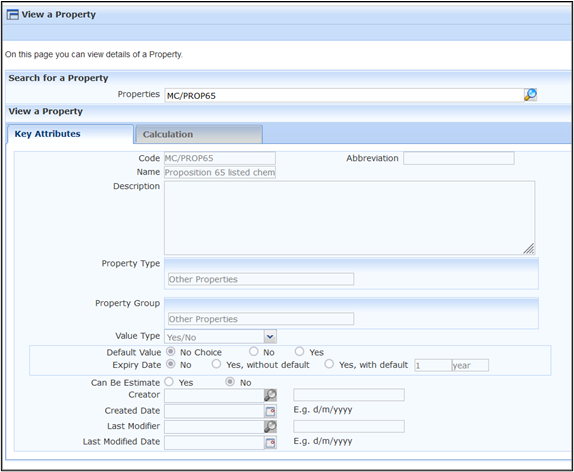This screenshot has width=574, height=472.
Task: Click the View a Property window icon
Action: [12, 15]
